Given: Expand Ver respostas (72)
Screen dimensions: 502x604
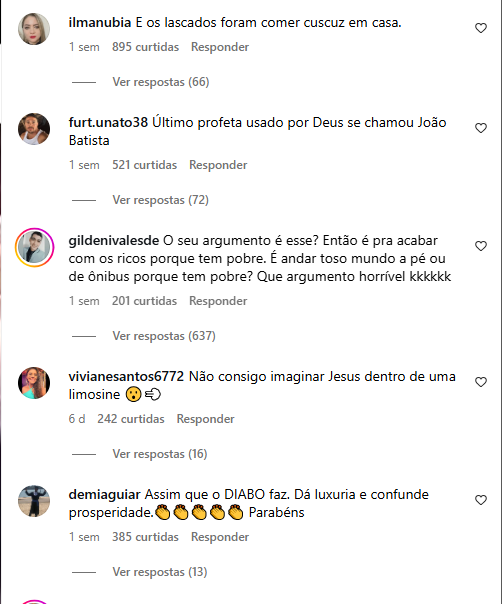Looking at the screenshot, I should (x=160, y=200).
